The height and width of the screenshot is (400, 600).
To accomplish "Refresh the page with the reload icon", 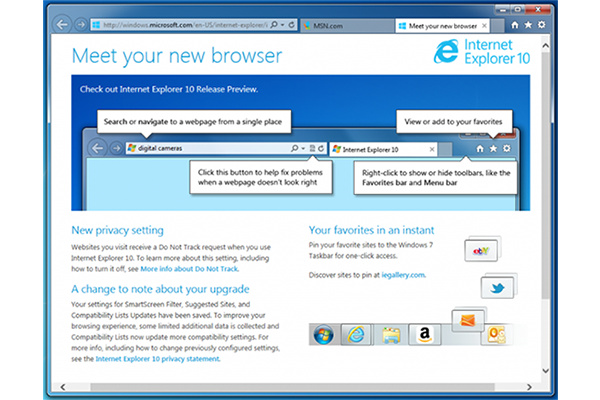I will 292,25.
